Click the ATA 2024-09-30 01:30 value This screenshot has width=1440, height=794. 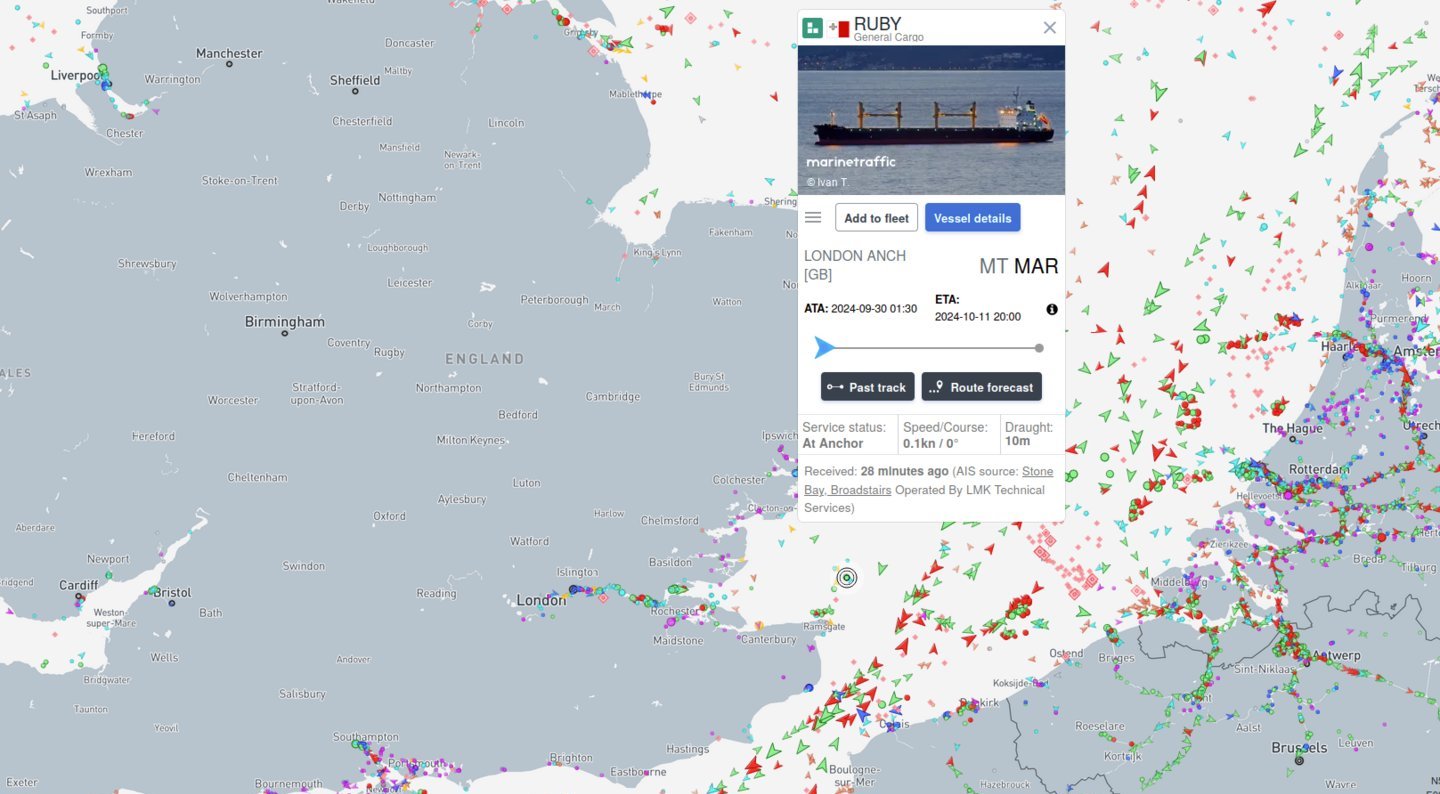click(x=873, y=309)
